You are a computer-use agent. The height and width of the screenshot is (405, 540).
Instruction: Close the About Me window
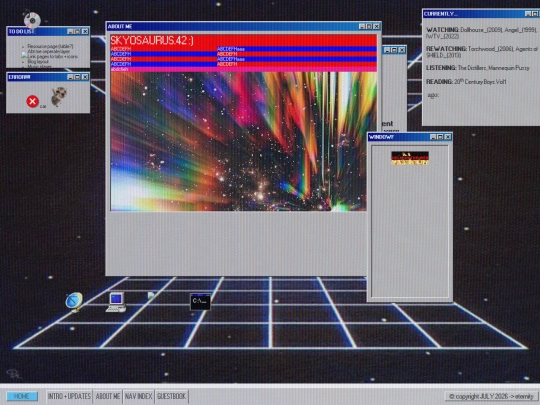point(376,27)
